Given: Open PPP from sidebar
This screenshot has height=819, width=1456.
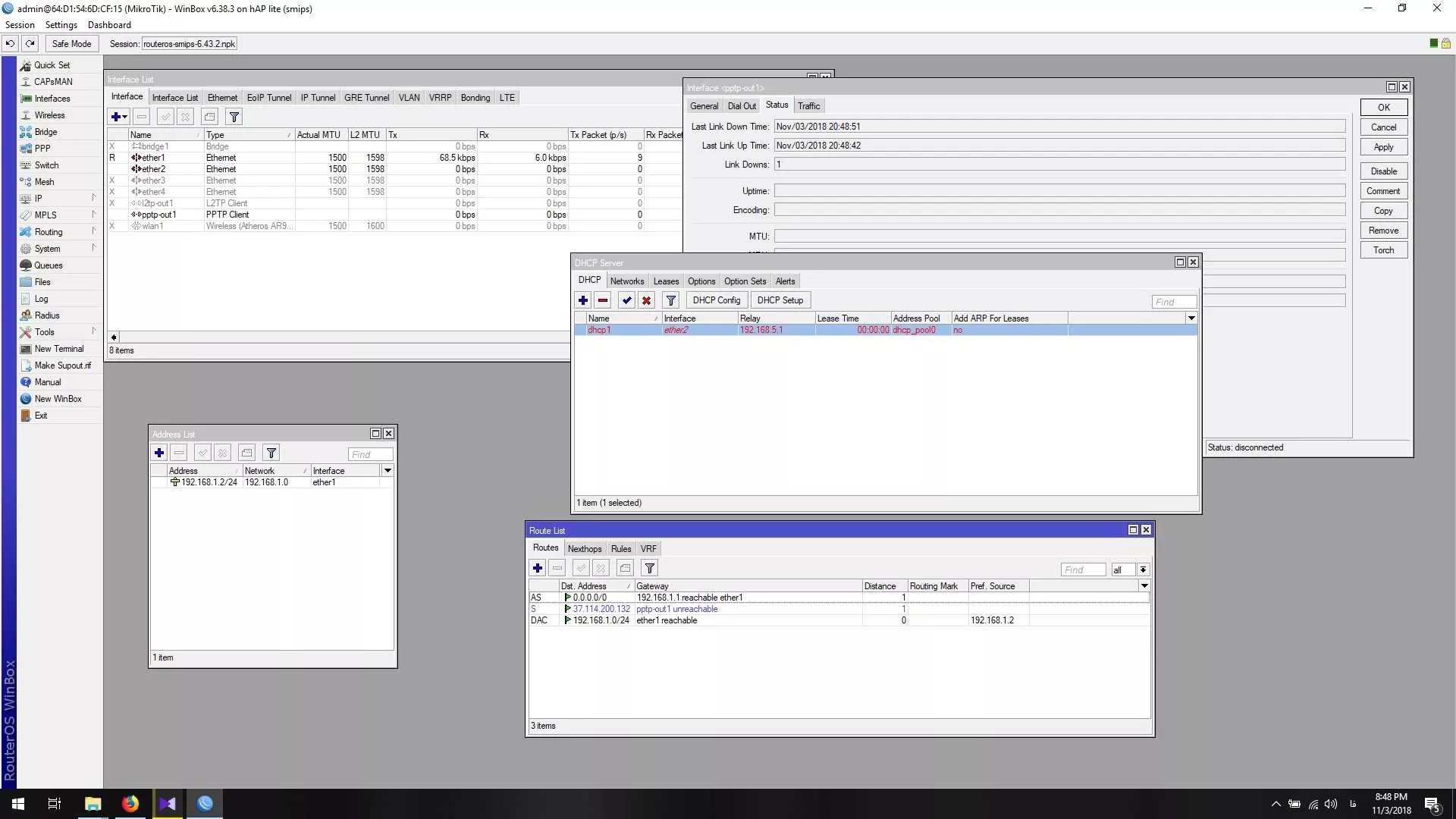Looking at the screenshot, I should pos(42,149).
